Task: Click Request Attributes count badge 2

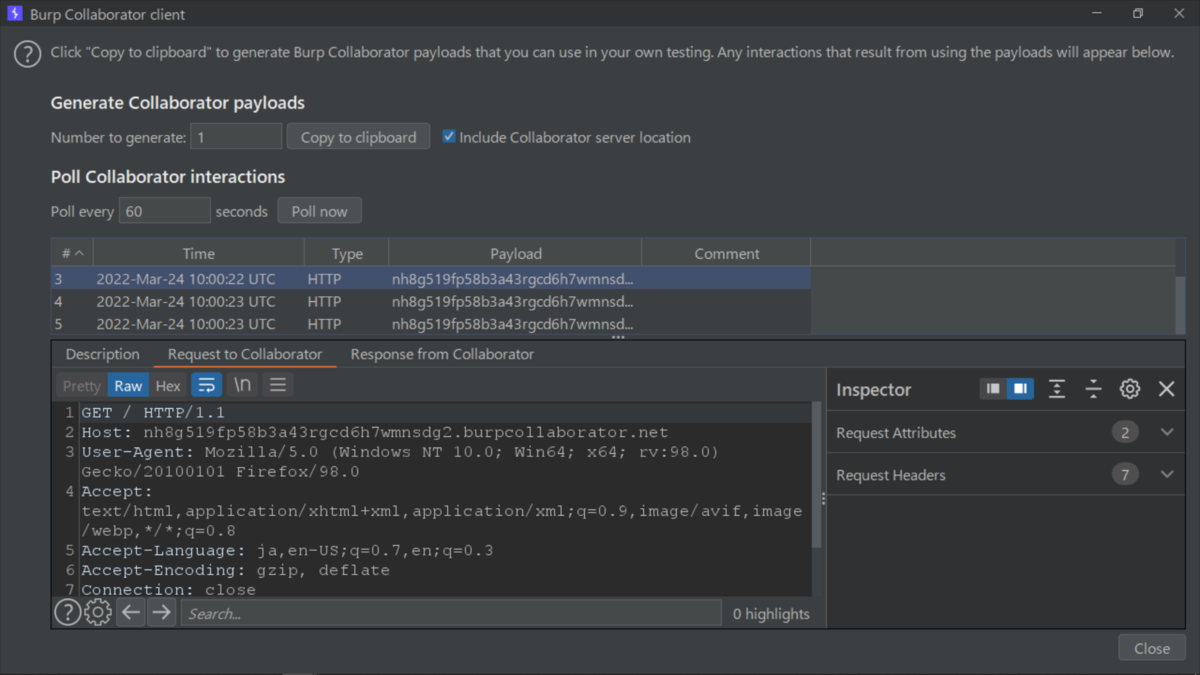Action: click(1125, 432)
